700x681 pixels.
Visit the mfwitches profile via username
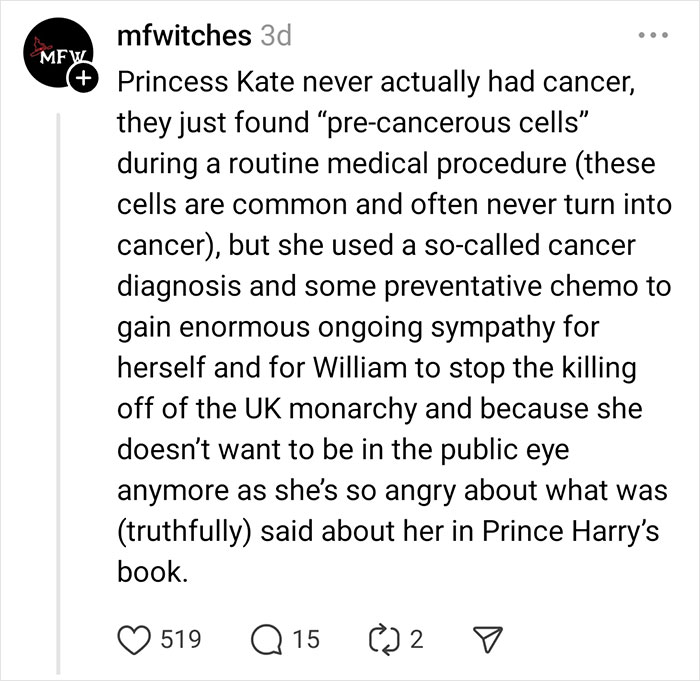pos(183,35)
